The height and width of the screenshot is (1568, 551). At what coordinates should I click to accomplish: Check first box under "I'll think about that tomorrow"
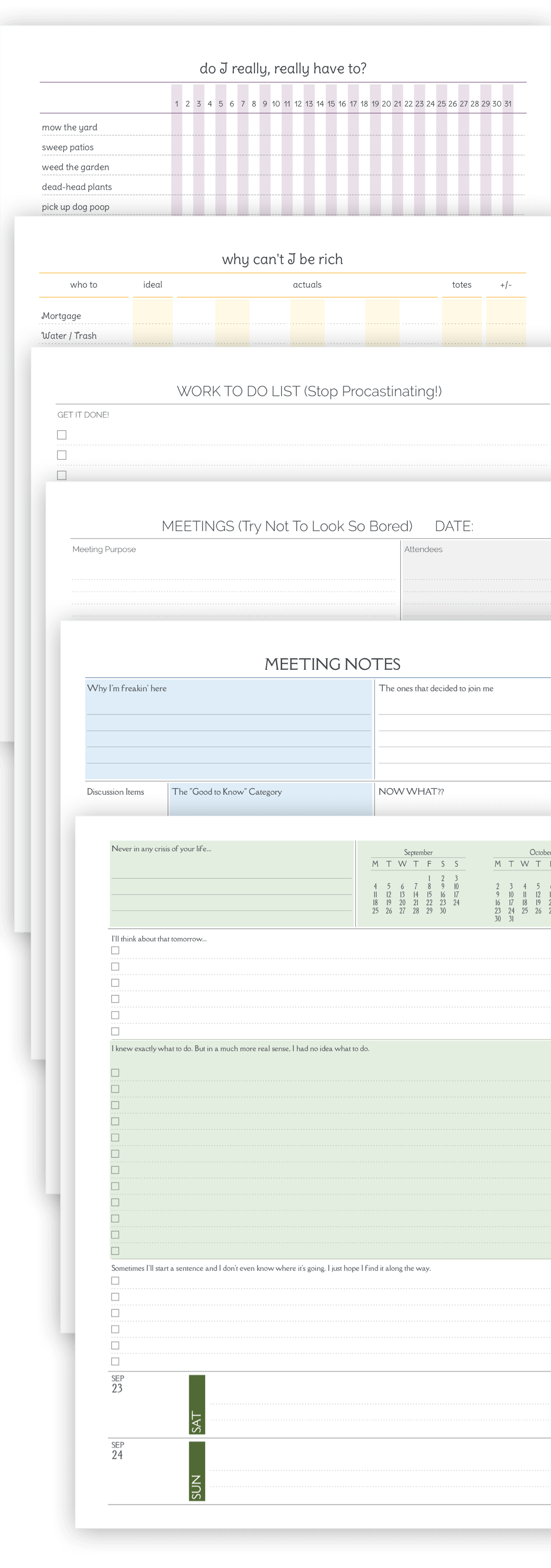(x=115, y=950)
